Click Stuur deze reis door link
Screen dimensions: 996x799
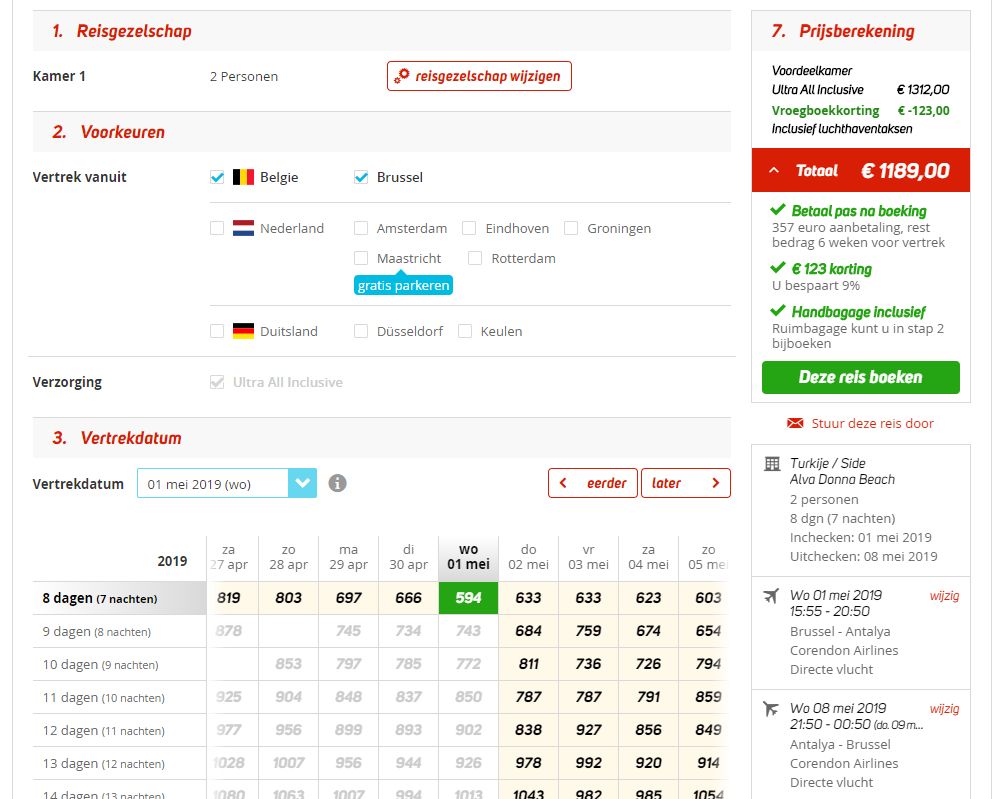(872, 423)
